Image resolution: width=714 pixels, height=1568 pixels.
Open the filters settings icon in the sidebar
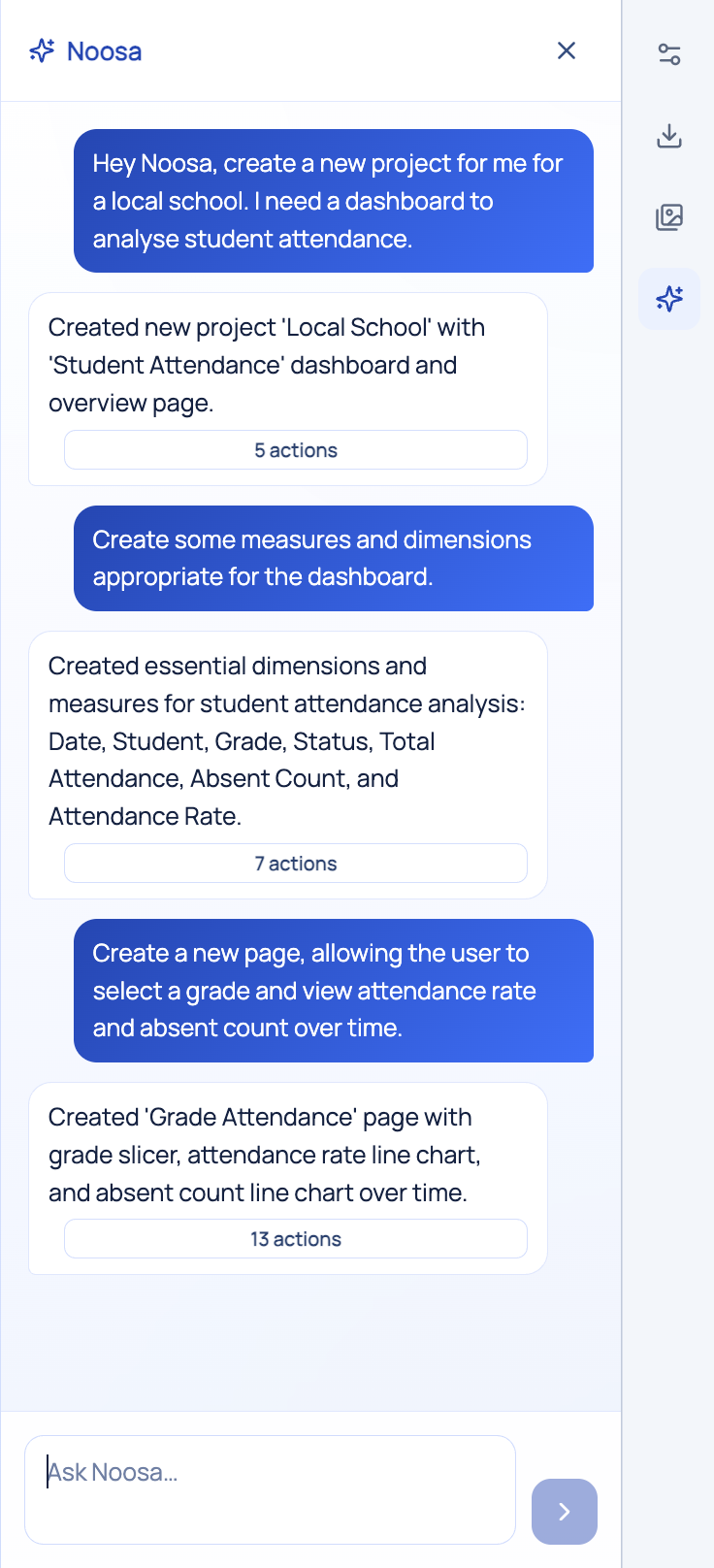668,54
